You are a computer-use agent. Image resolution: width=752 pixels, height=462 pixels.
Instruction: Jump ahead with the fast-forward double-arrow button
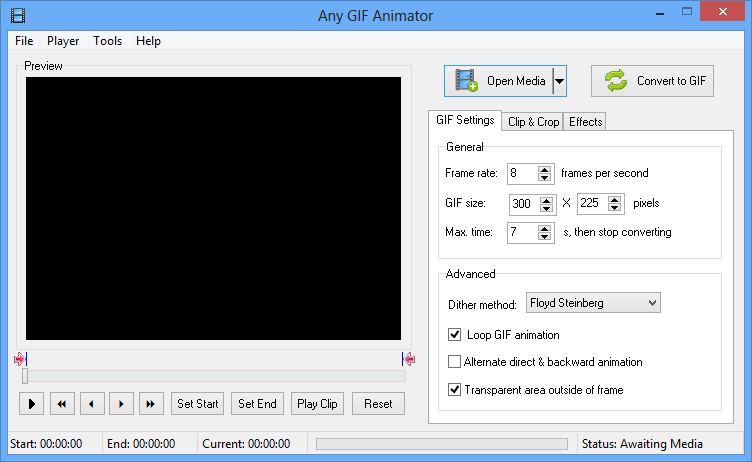[x=151, y=403]
